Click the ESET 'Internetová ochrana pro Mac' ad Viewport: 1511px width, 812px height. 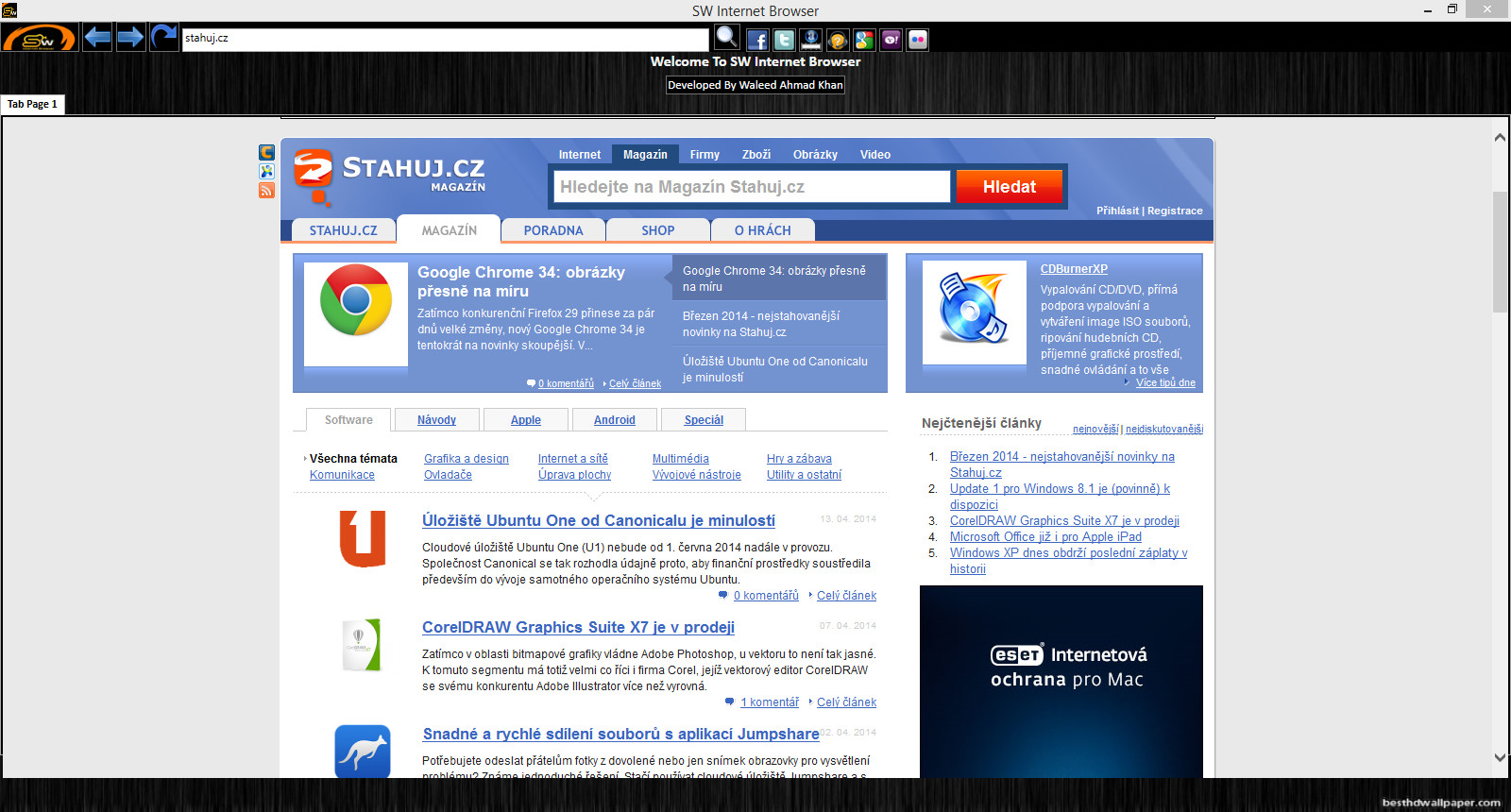(x=1061, y=682)
